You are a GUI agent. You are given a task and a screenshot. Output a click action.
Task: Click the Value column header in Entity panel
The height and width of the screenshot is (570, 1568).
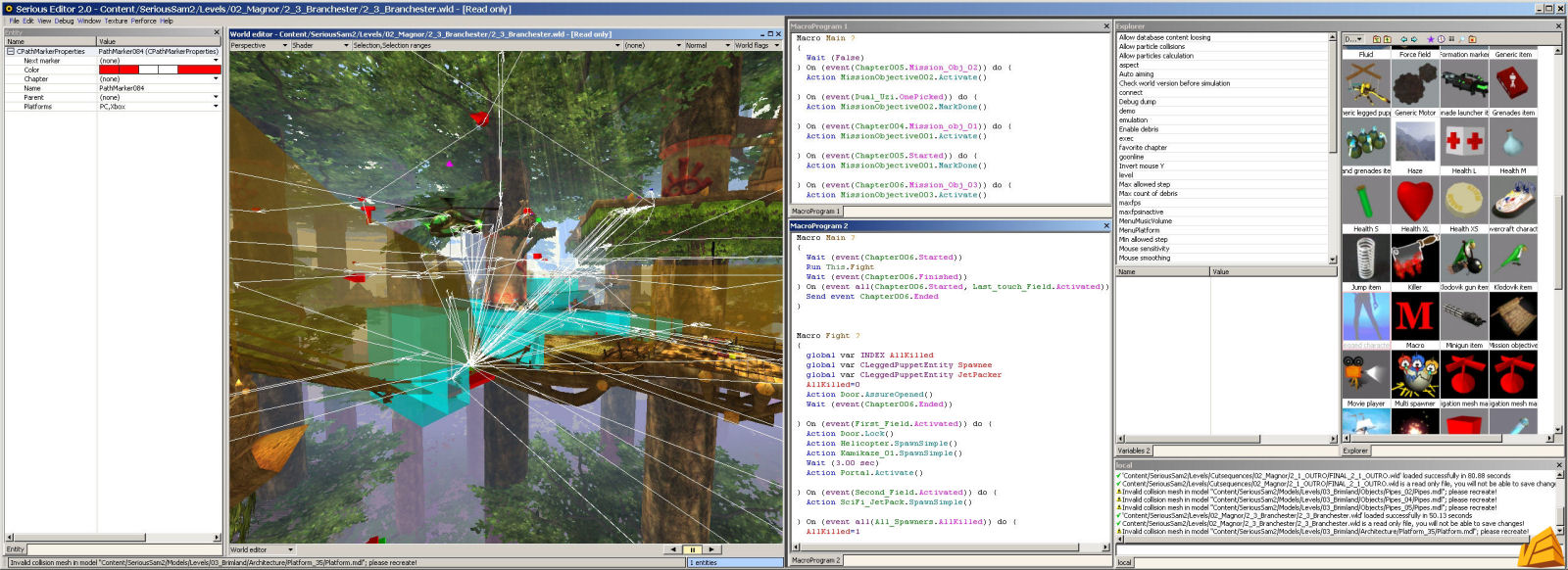pyautogui.click(x=159, y=41)
